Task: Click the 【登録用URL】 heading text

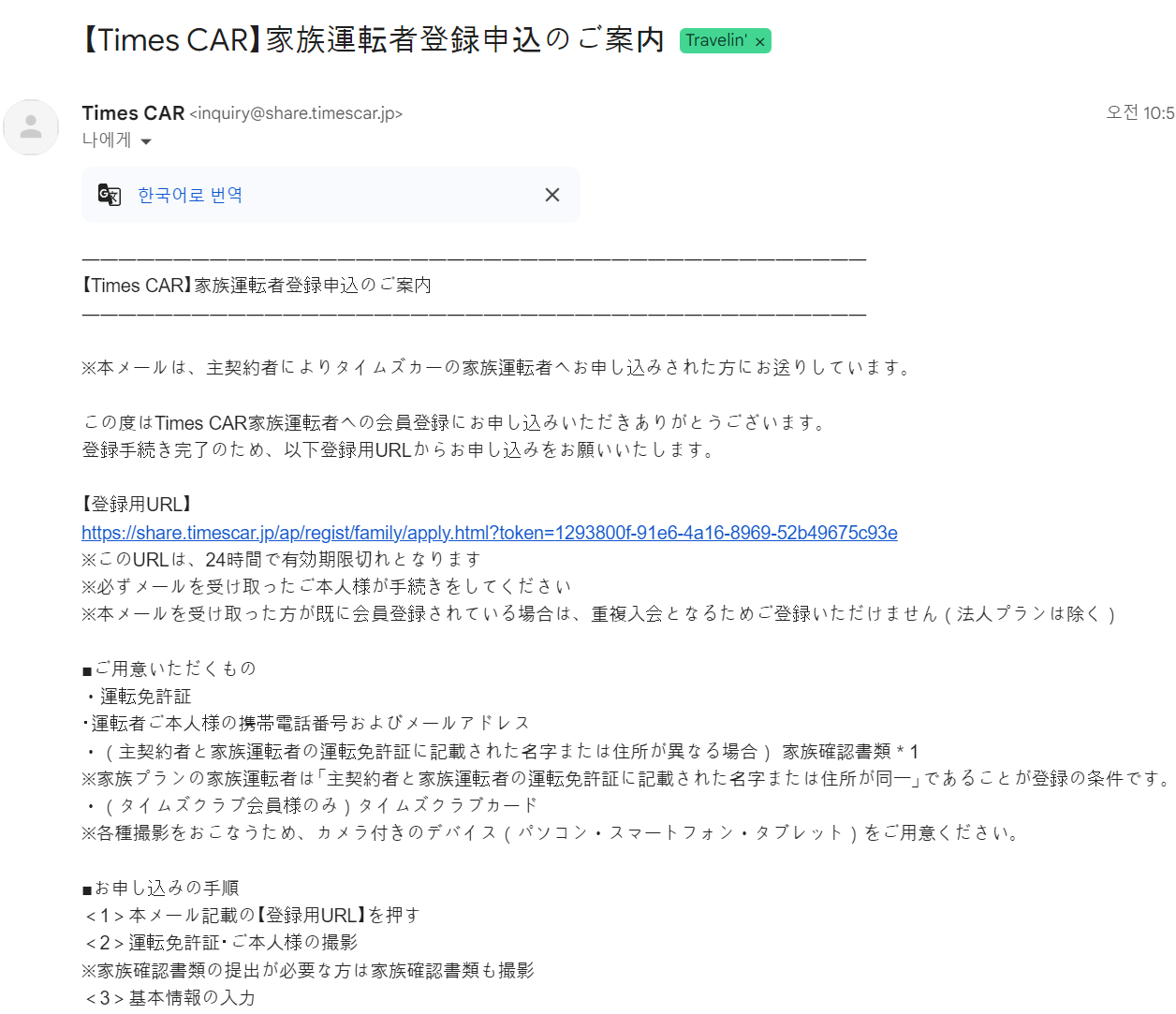Action: (139, 505)
